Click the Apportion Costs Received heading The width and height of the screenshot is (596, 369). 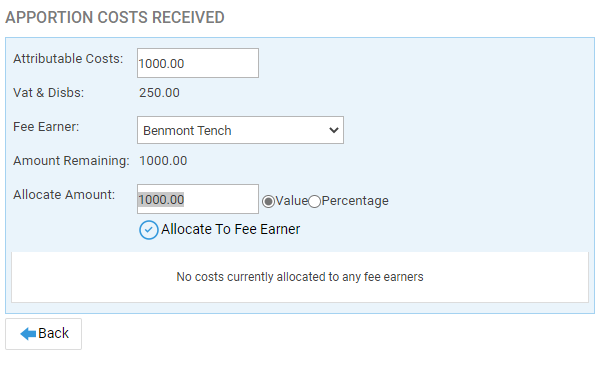tap(115, 17)
